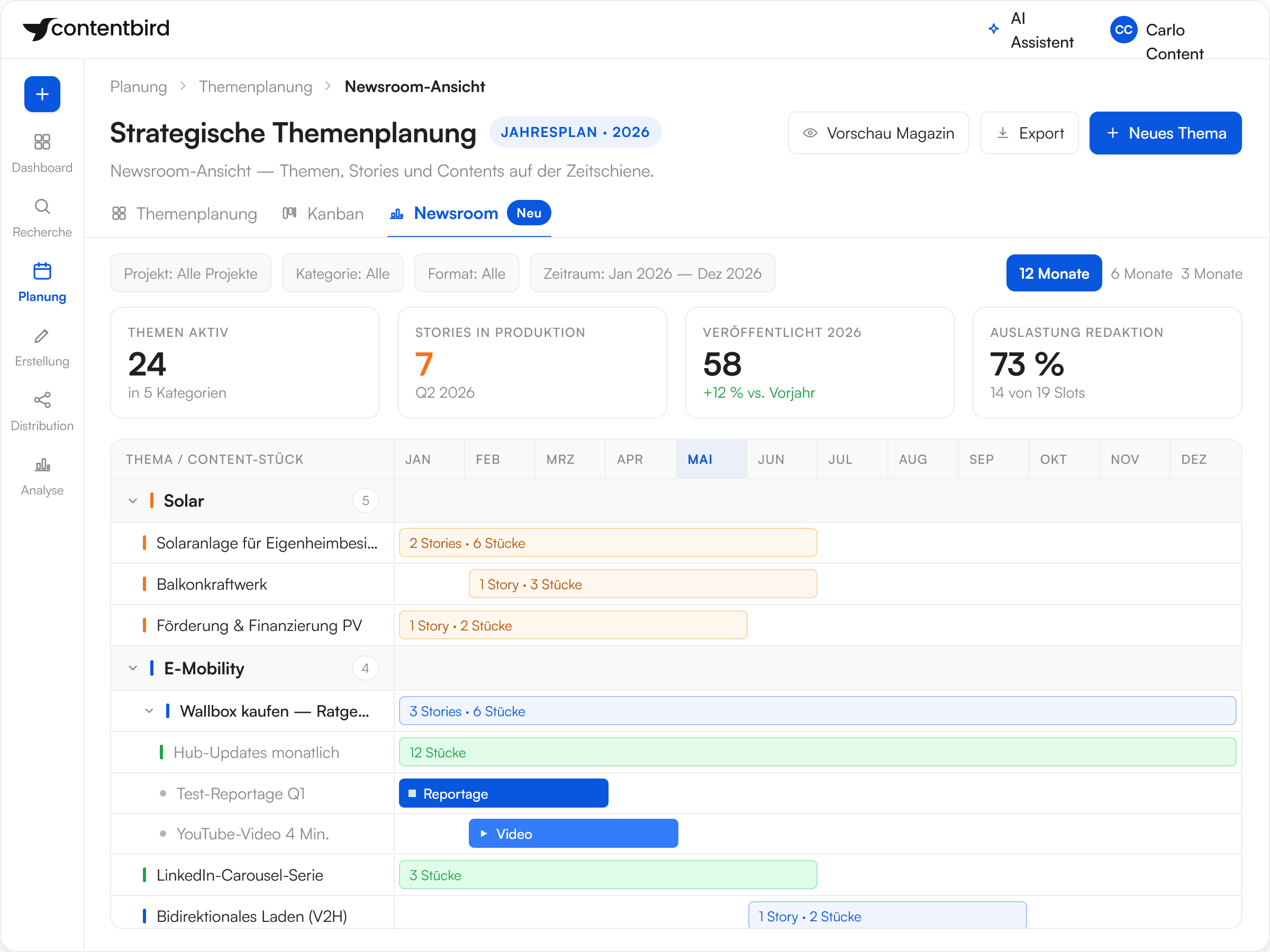Select the 12 Monate range option

point(1054,273)
